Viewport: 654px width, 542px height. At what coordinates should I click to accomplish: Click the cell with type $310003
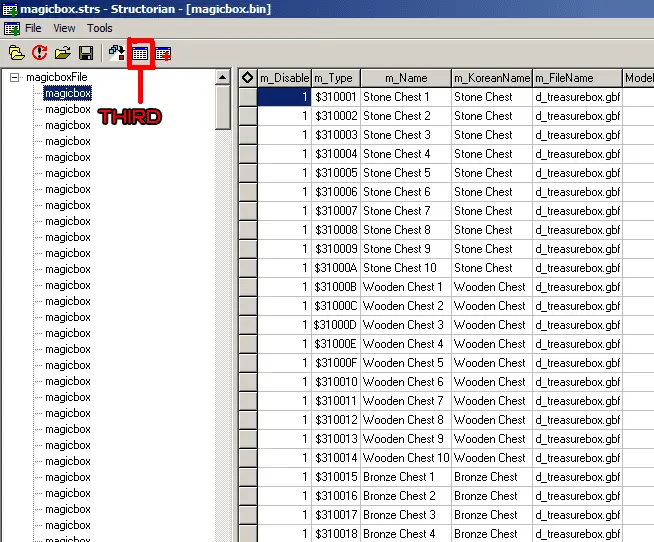click(x=336, y=135)
